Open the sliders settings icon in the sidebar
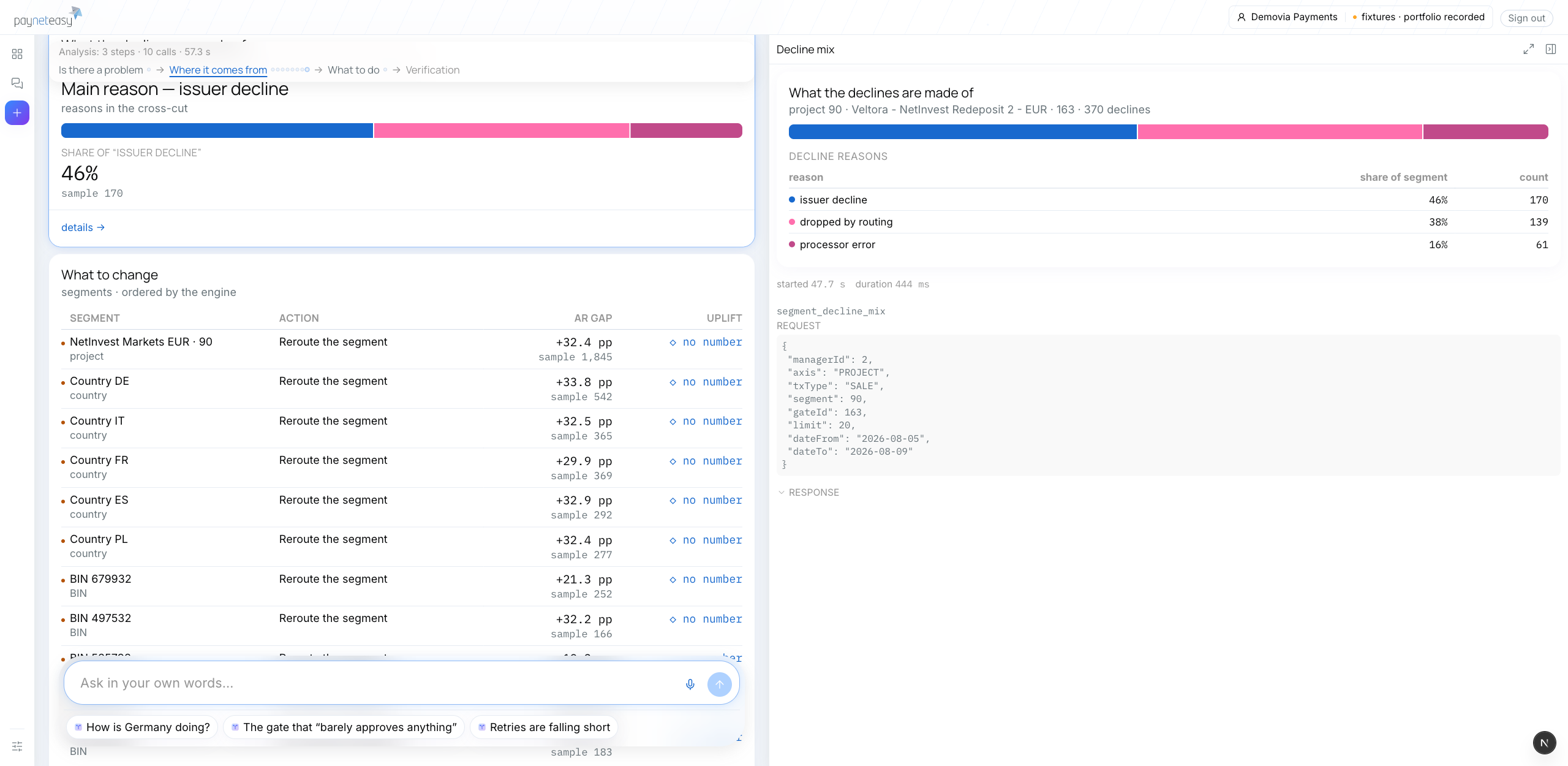This screenshot has width=1568, height=766. (17, 746)
